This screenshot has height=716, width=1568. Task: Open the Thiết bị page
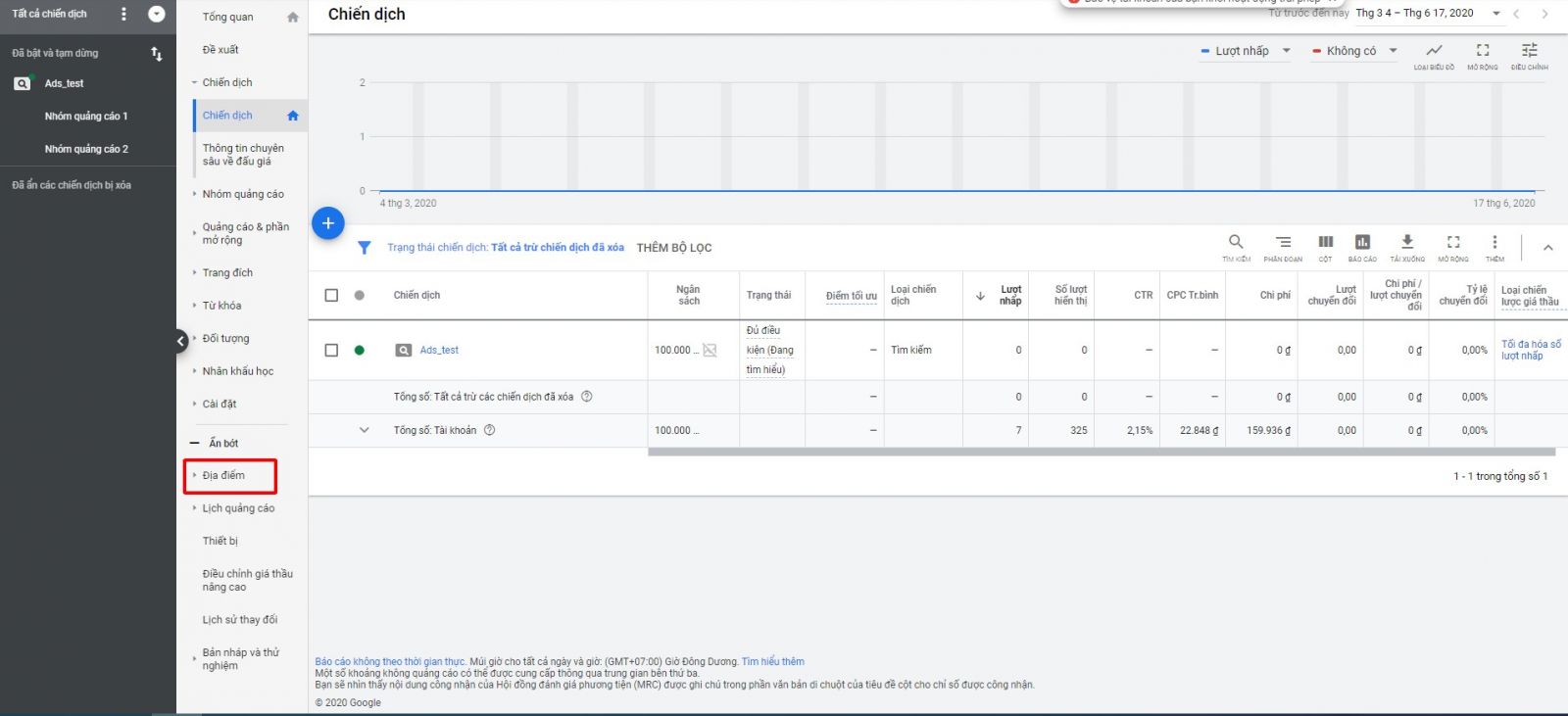pyautogui.click(x=220, y=541)
